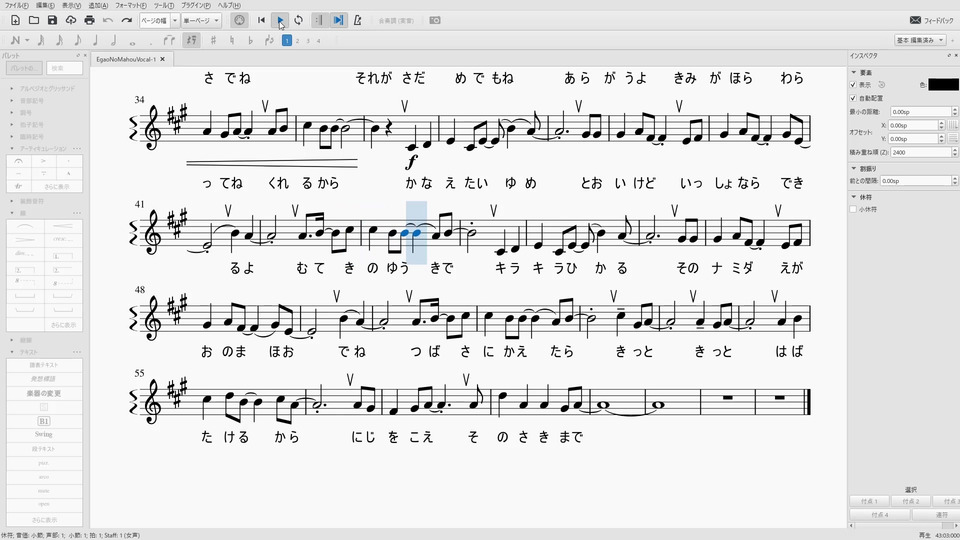
Task: Open the black color swatch in Inspector
Action: 943,84
